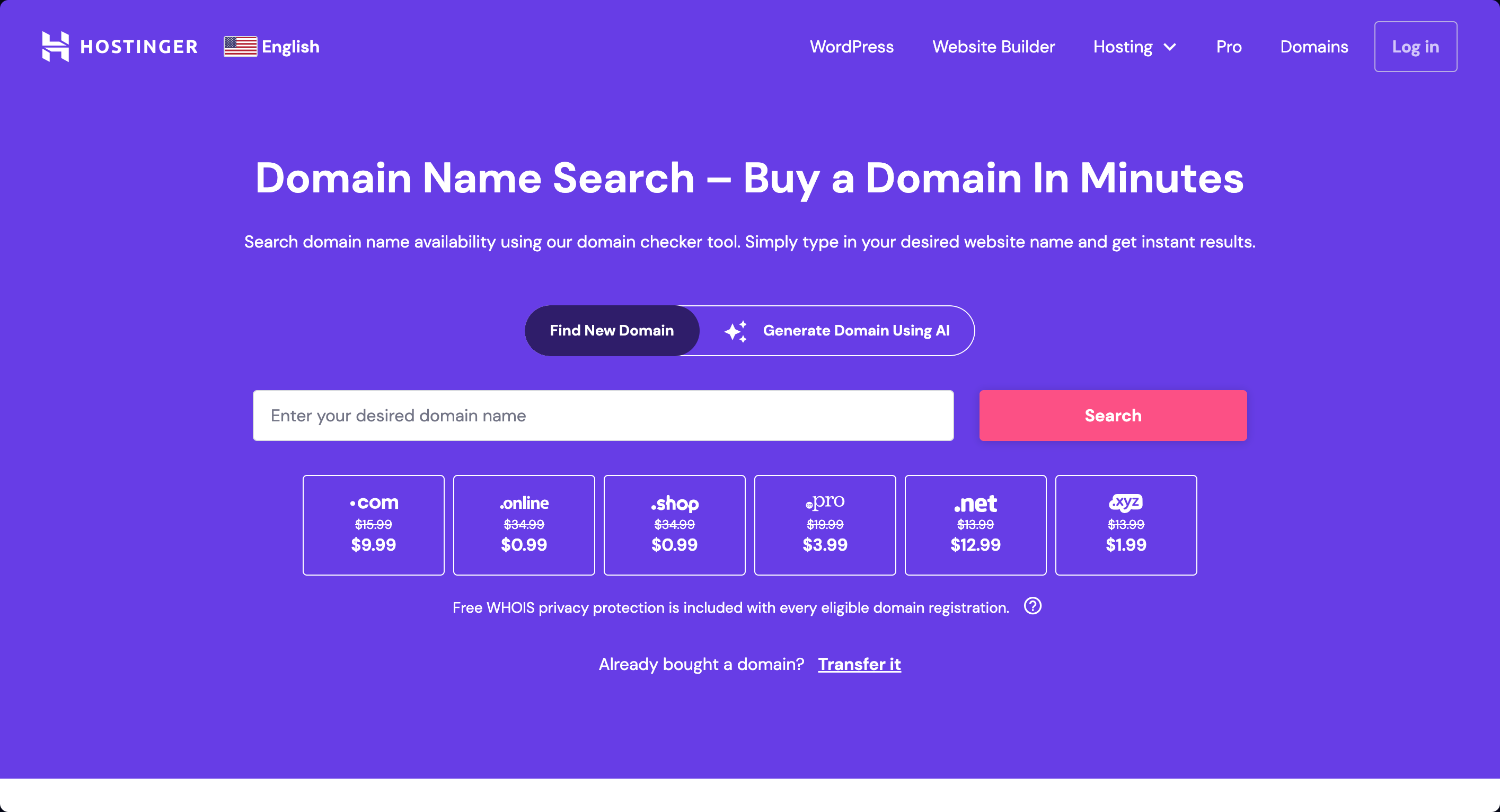Click the Domains menu item

click(1314, 46)
